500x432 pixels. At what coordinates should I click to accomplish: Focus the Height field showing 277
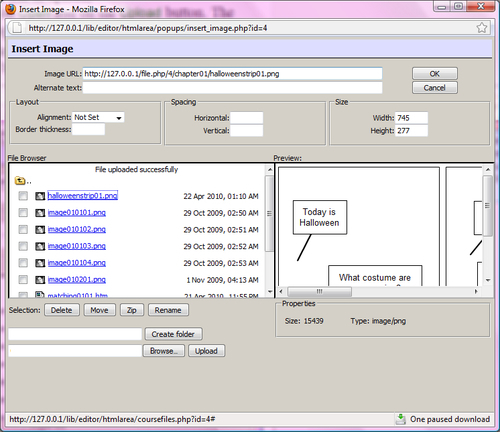point(411,131)
